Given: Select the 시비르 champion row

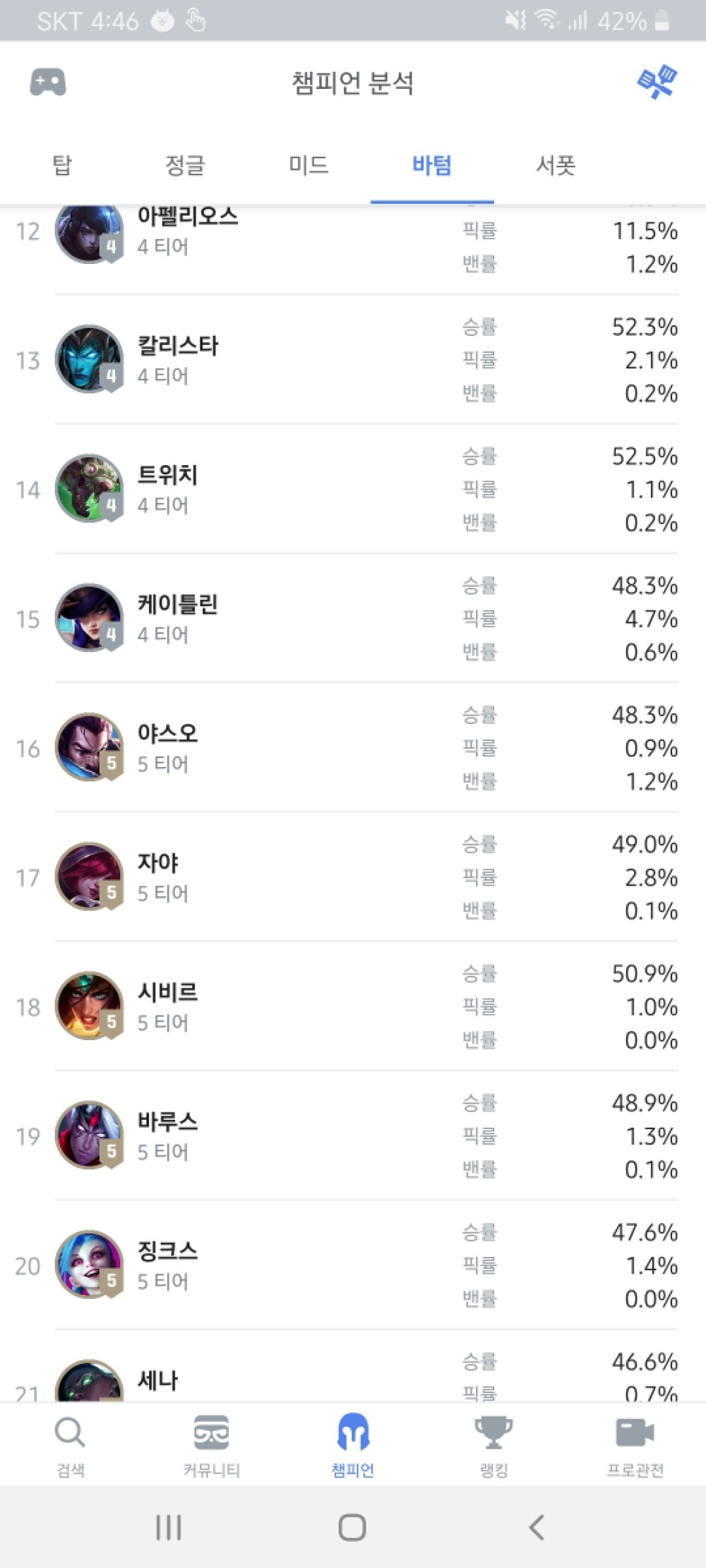Looking at the screenshot, I should pos(353,1006).
